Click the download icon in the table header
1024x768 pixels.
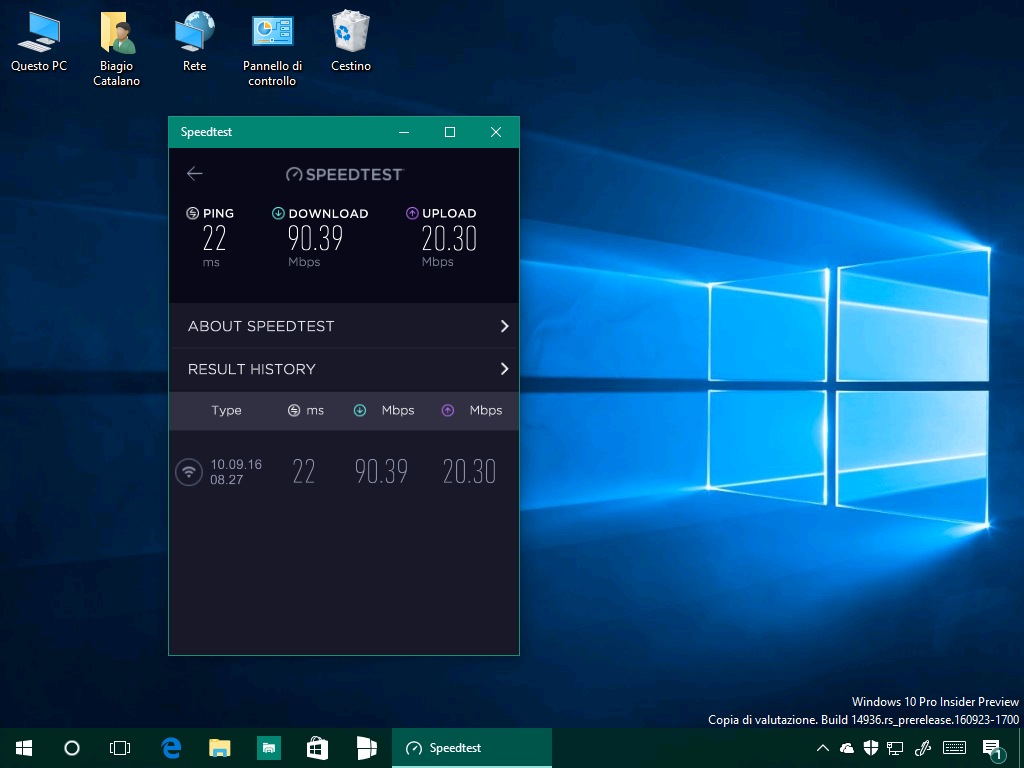(360, 410)
